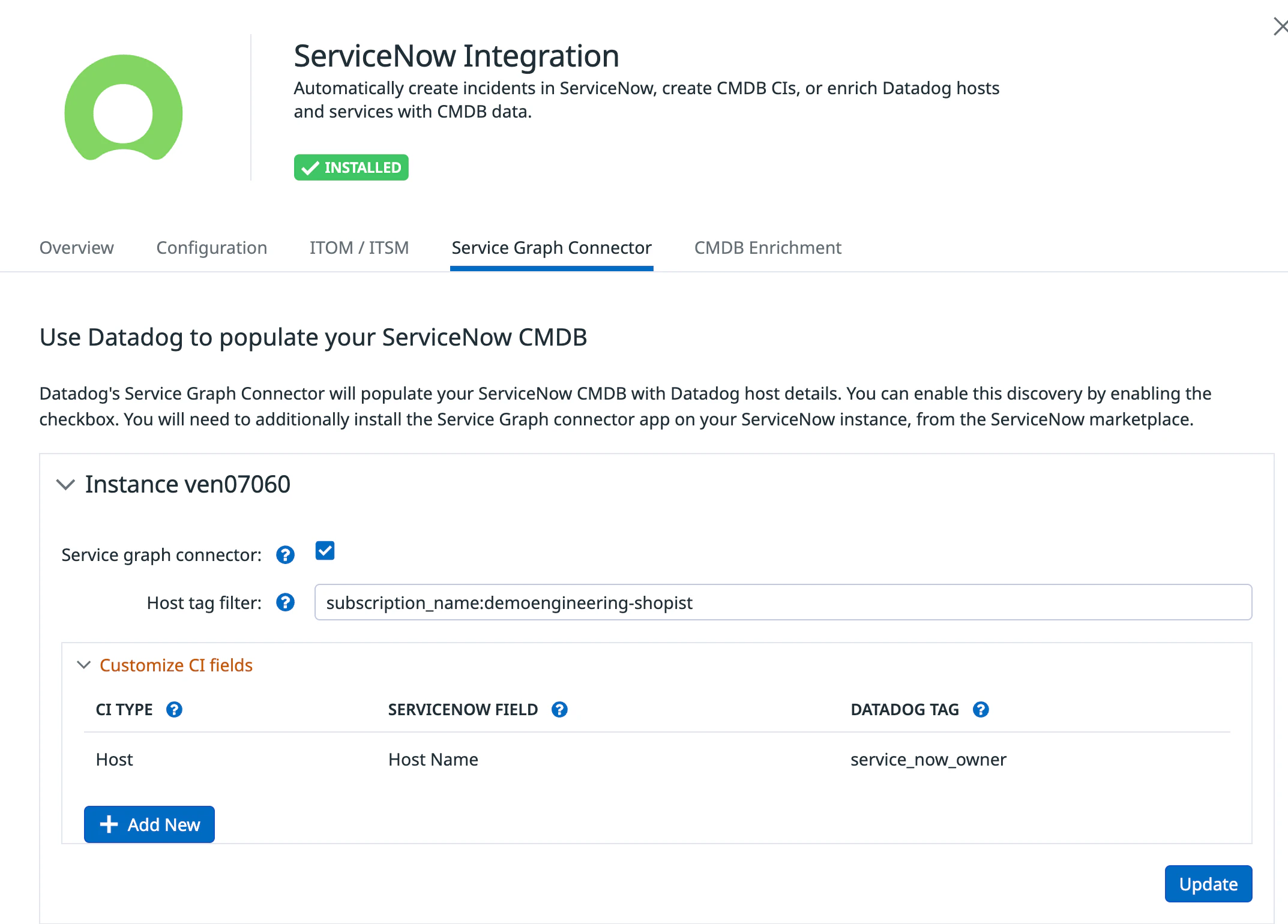Click the Add New button
Image resolution: width=1288 pixels, height=924 pixels.
[149, 824]
